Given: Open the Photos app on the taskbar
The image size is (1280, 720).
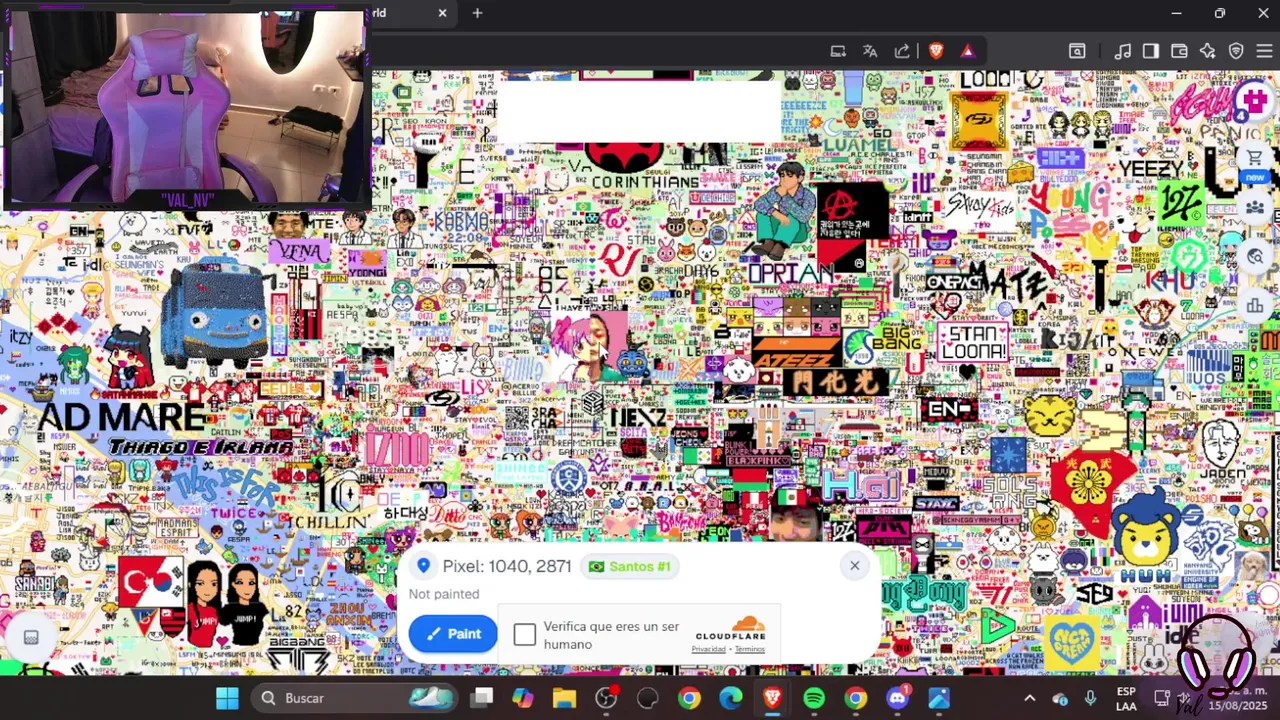Looking at the screenshot, I should [x=939, y=698].
